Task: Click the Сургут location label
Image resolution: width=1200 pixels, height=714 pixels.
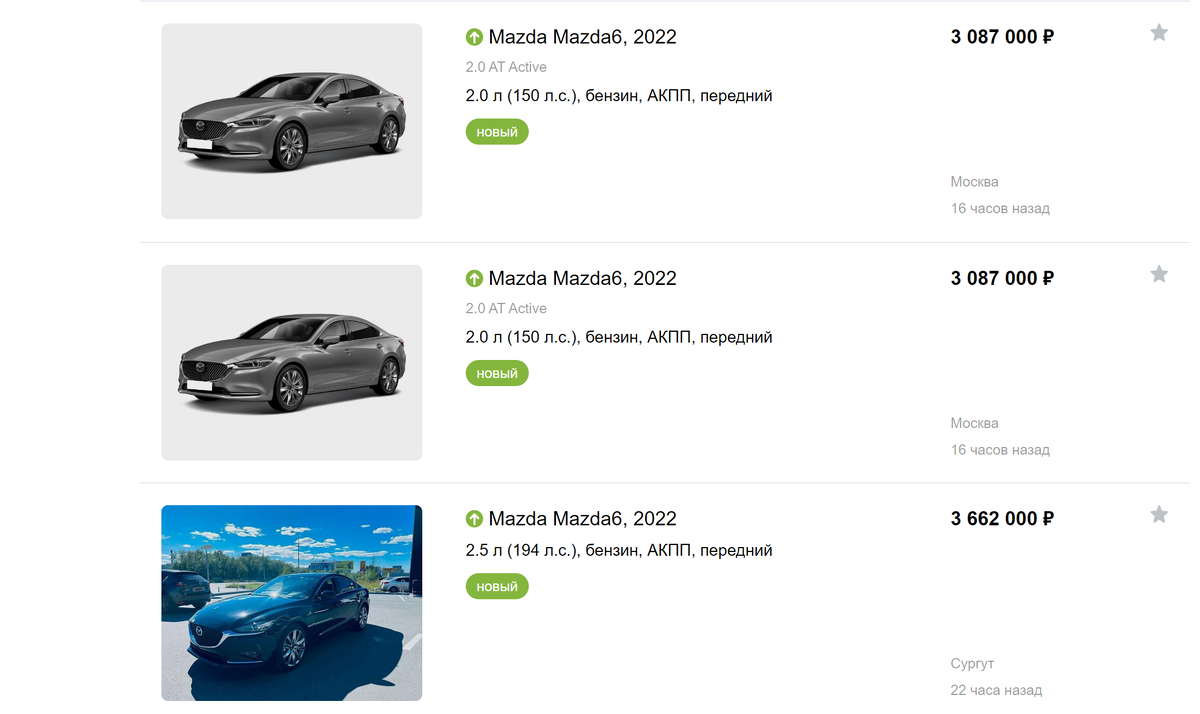Action: (x=972, y=664)
